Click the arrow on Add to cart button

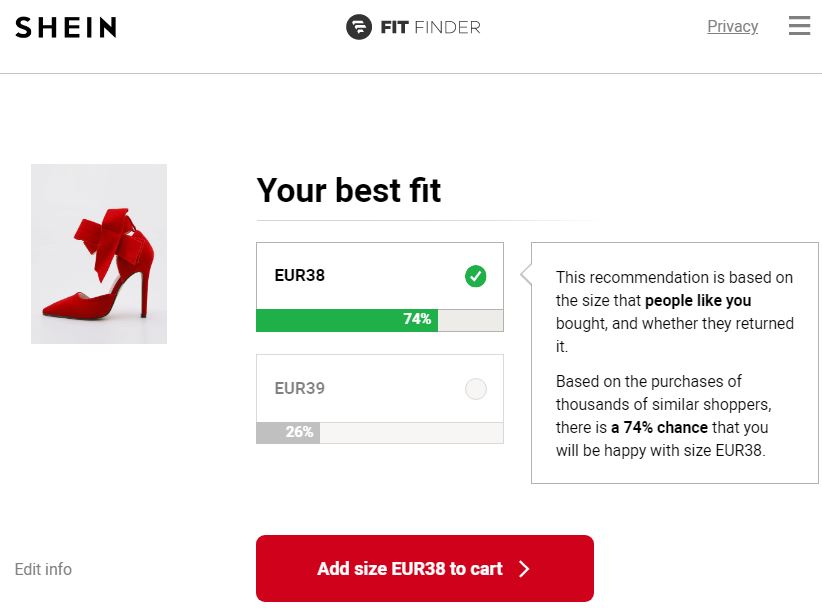tap(524, 569)
